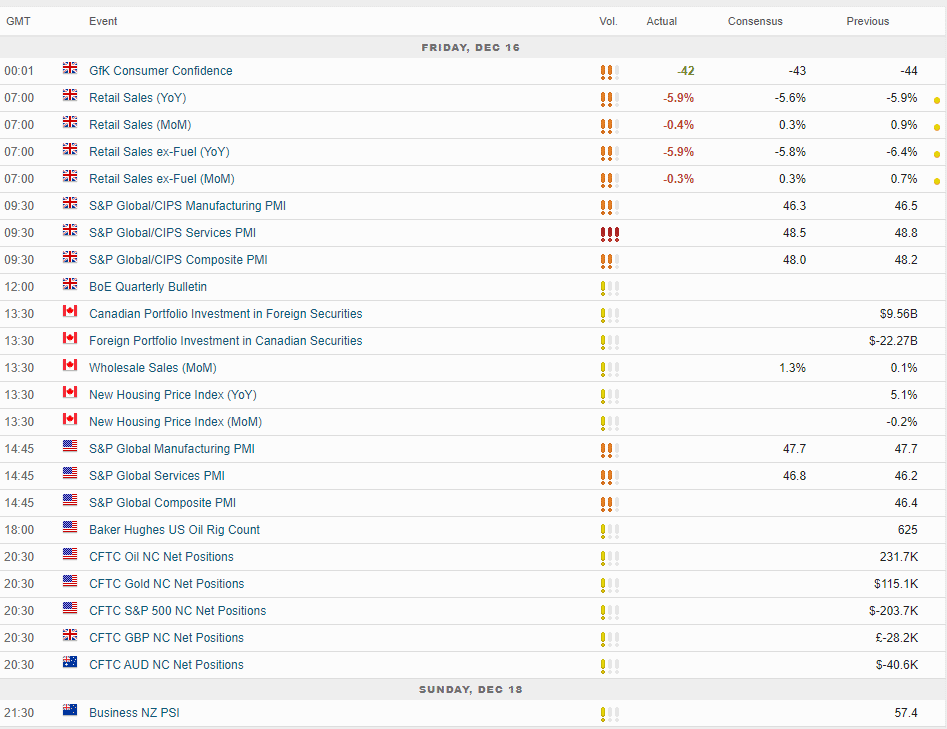The height and width of the screenshot is (729, 947).
Task: Click the Event column header
Action: coord(103,21)
